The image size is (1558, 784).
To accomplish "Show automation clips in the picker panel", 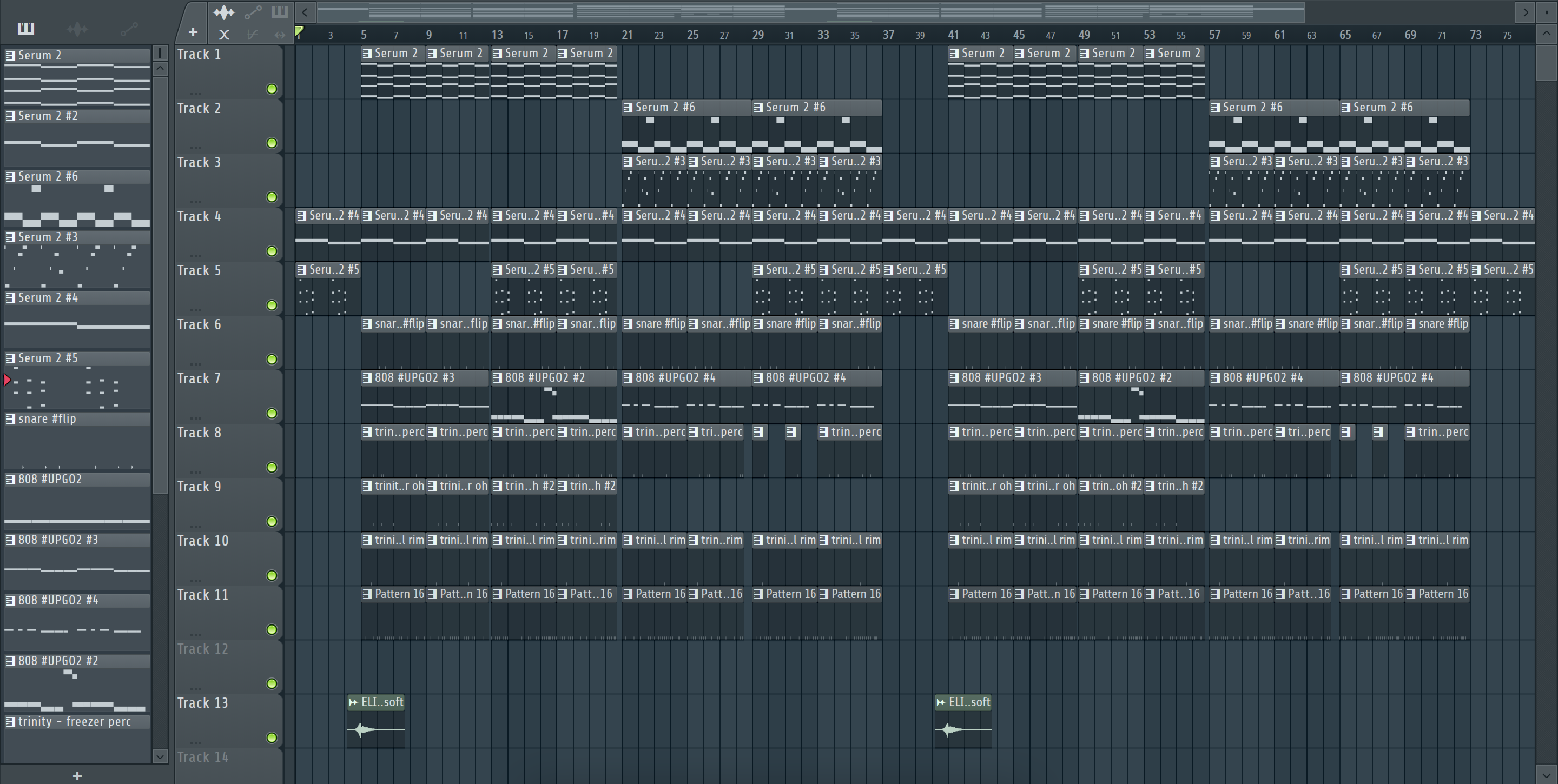I will click(x=129, y=29).
